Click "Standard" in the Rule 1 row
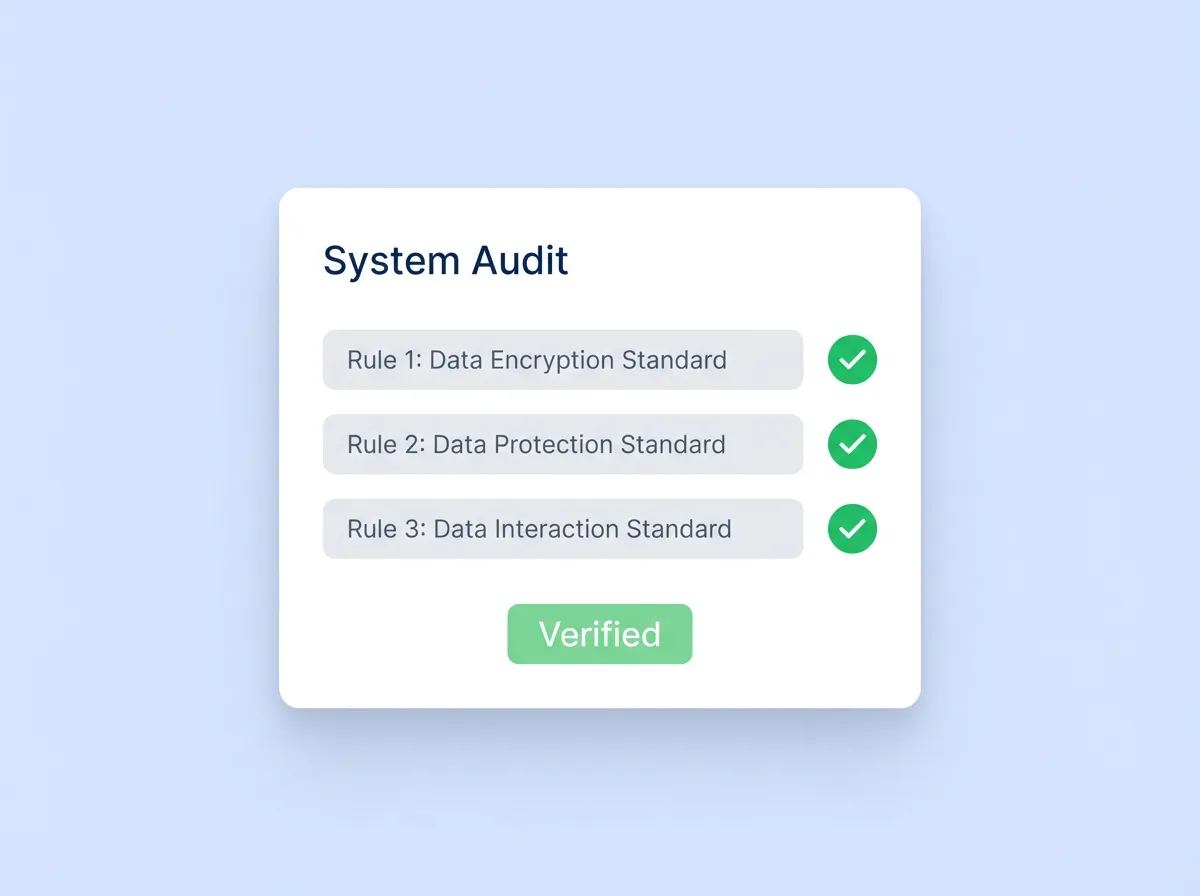Screen dimensions: 1200x896 674,360
